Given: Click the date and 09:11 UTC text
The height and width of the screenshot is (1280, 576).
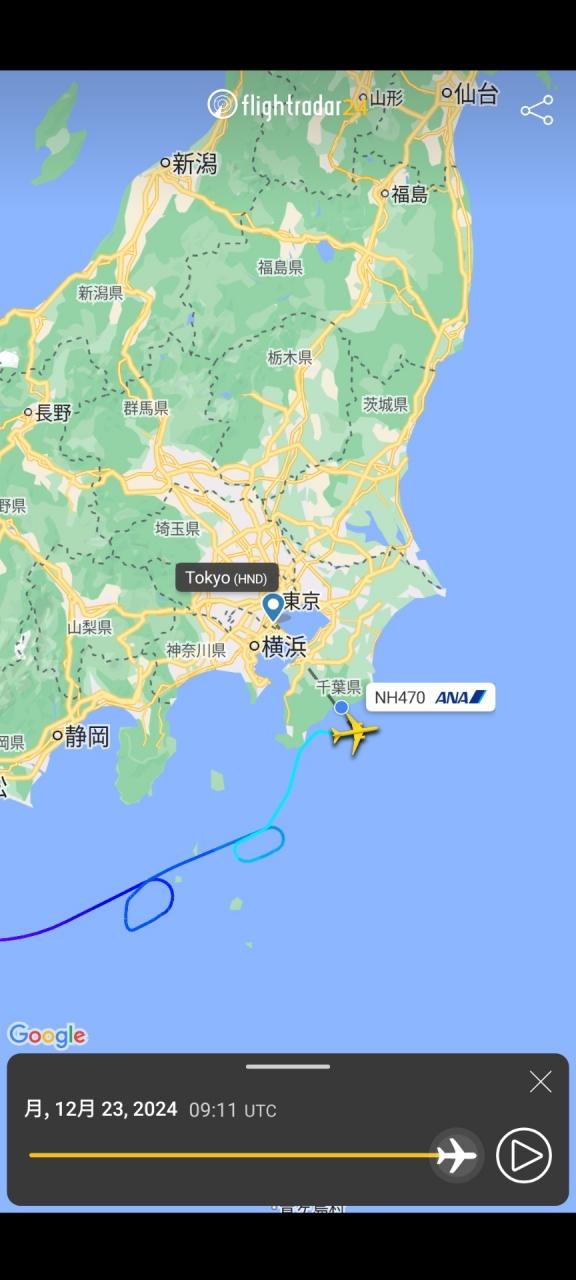Looking at the screenshot, I should tap(150, 1109).
